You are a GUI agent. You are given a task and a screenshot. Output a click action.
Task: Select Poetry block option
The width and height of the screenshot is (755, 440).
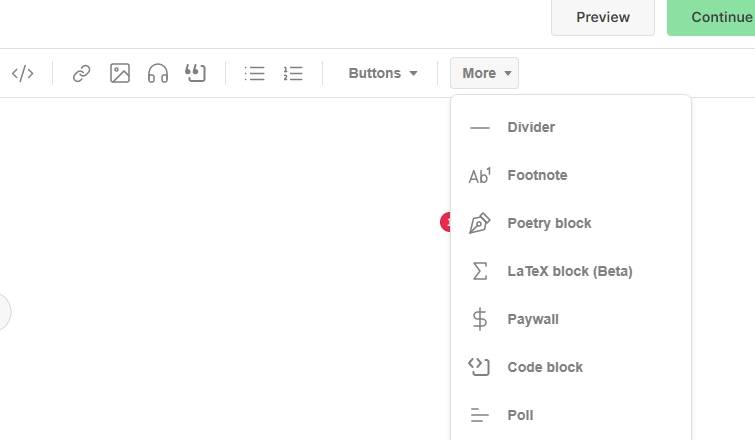548,223
